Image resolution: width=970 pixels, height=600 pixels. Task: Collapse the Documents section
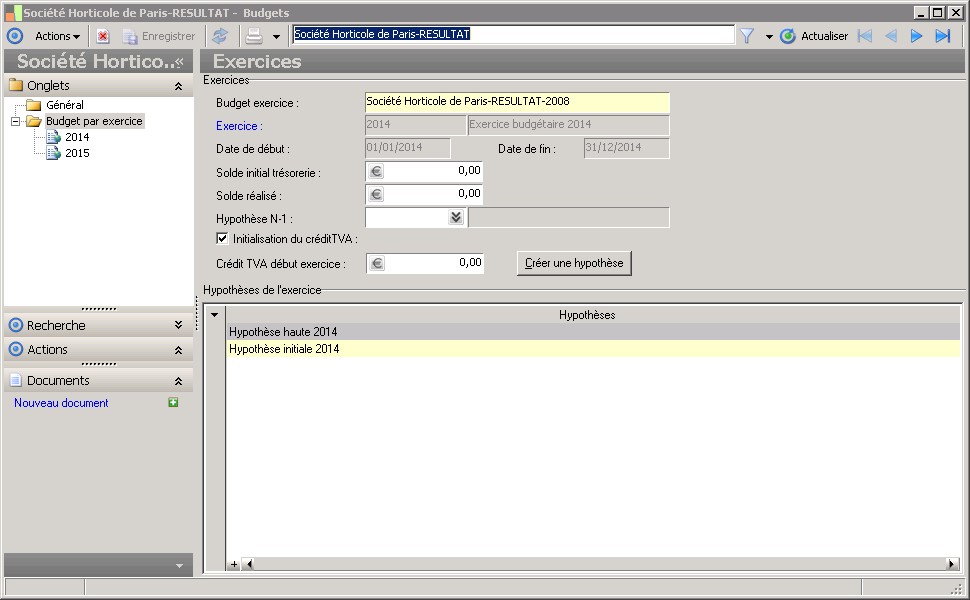pos(178,381)
